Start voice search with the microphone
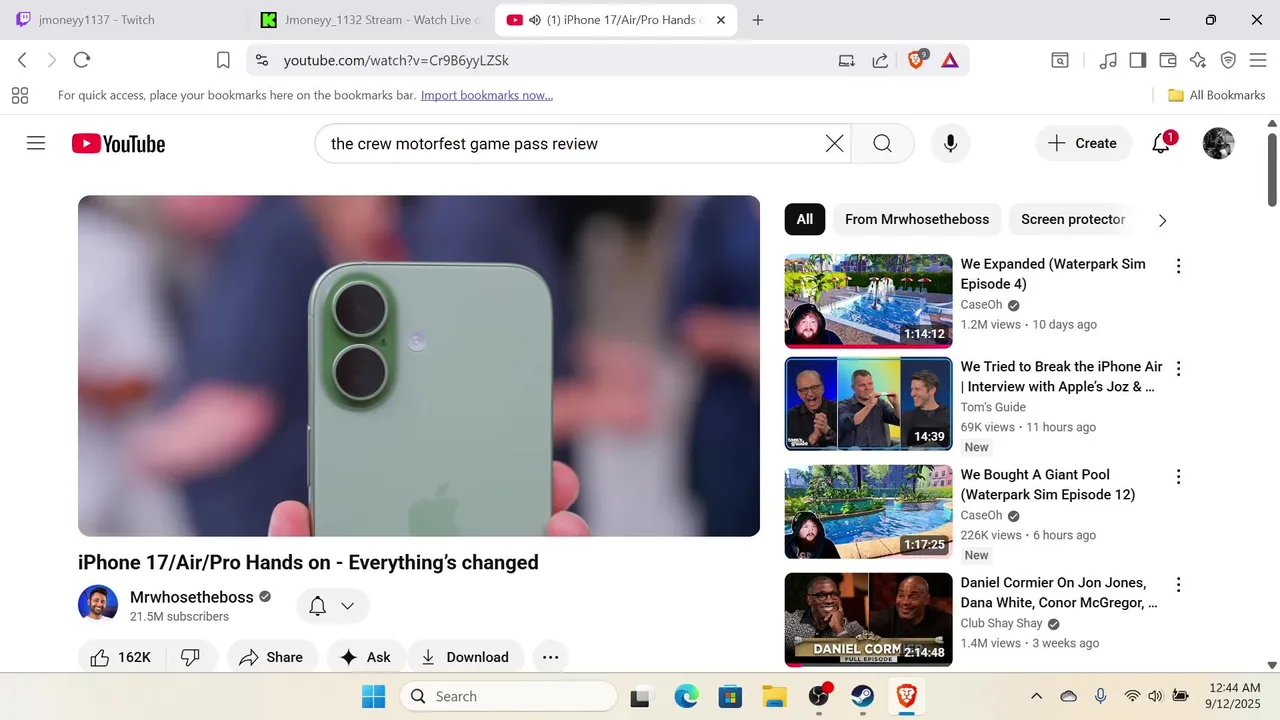The width and height of the screenshot is (1280, 720). [x=950, y=143]
